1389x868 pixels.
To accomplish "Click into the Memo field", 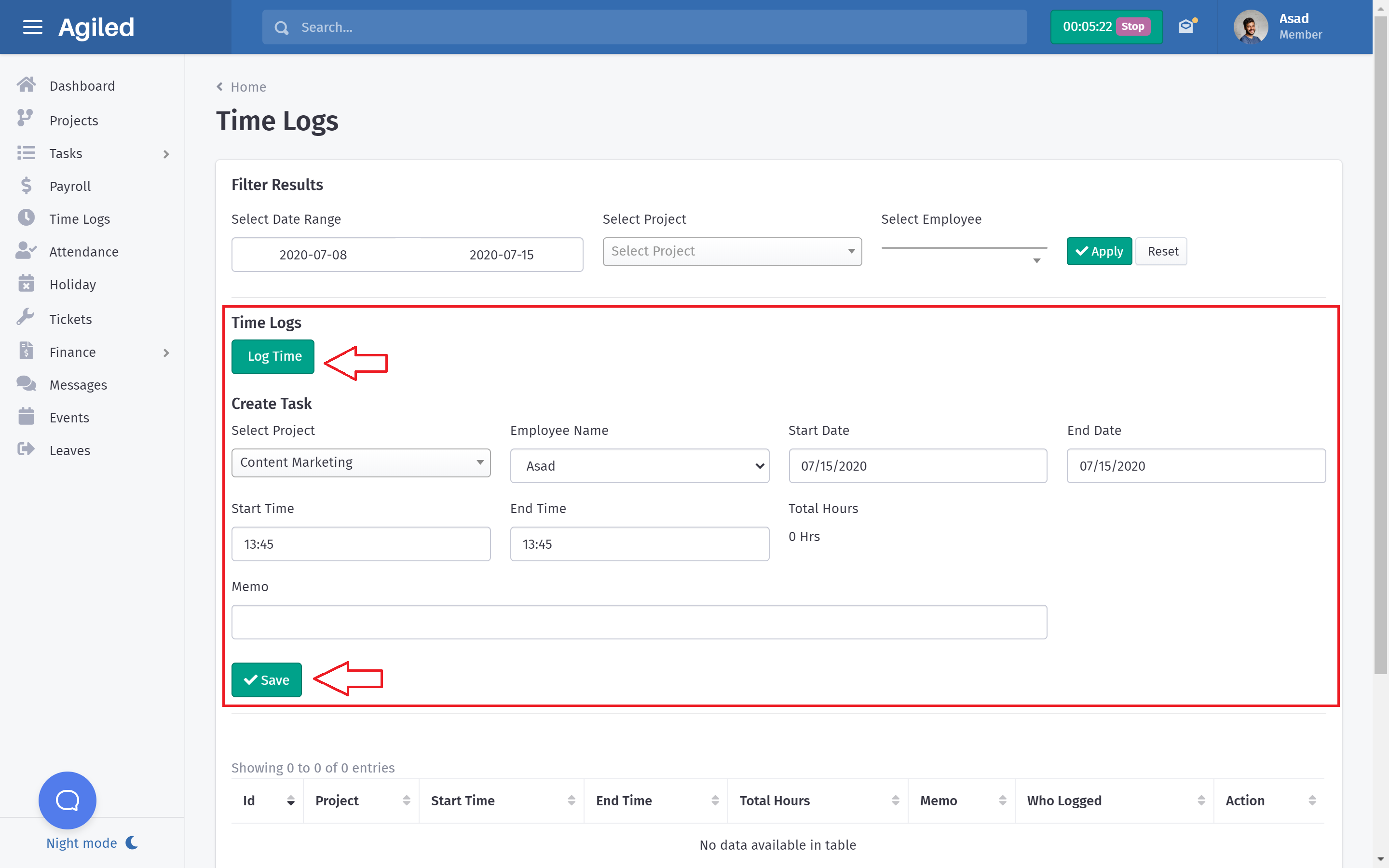I will (639, 622).
